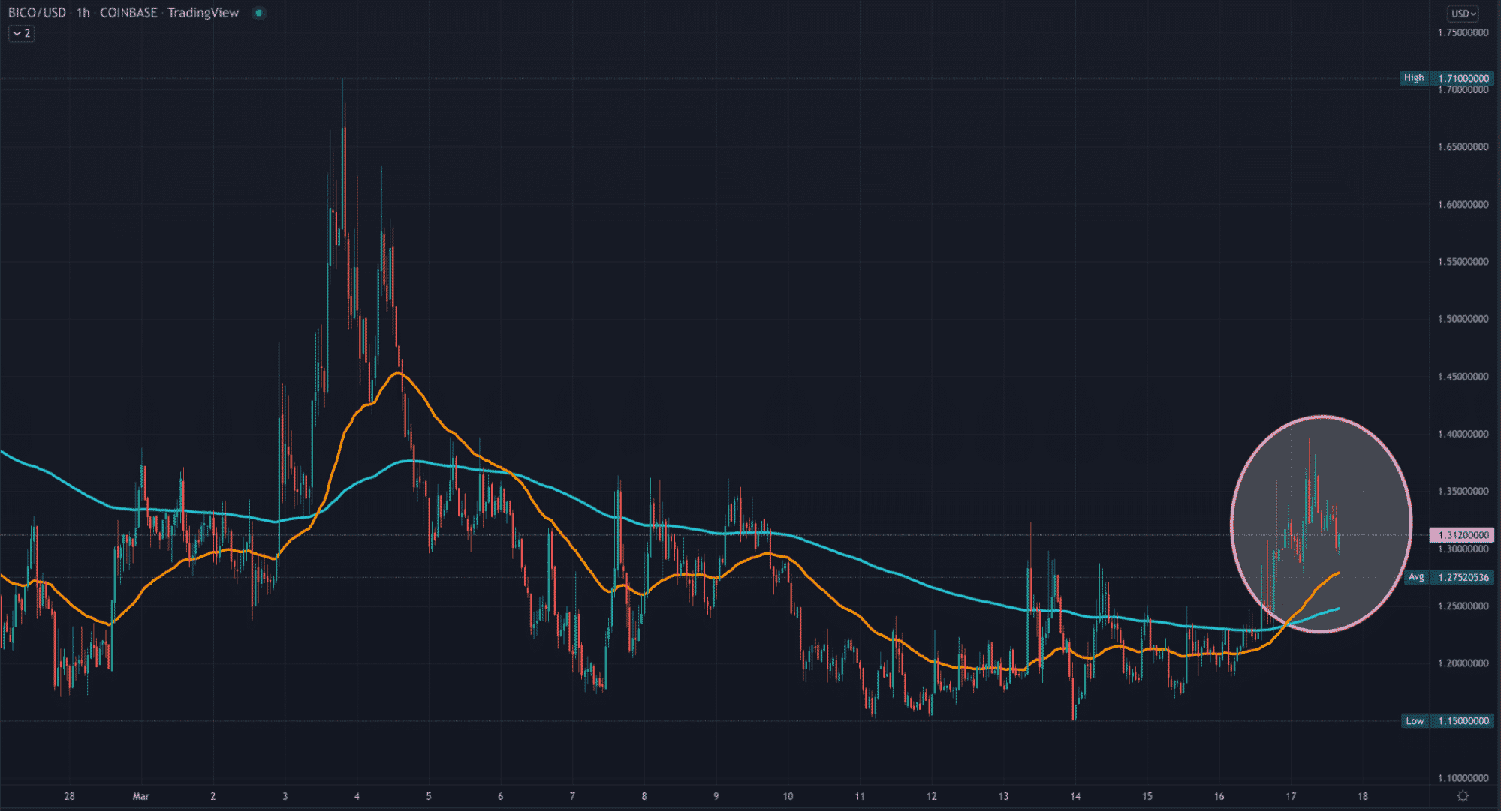The width and height of the screenshot is (1501, 812).
Task: Click the 1.20000000 price axis value
Action: pyautogui.click(x=1463, y=663)
